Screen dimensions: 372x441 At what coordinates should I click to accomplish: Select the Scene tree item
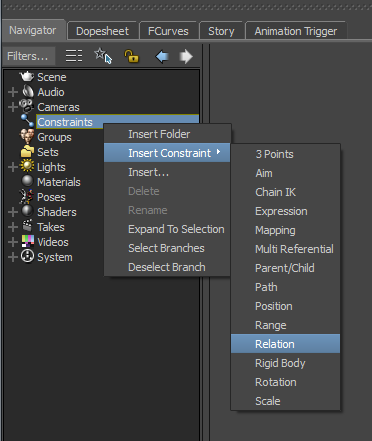point(52,77)
